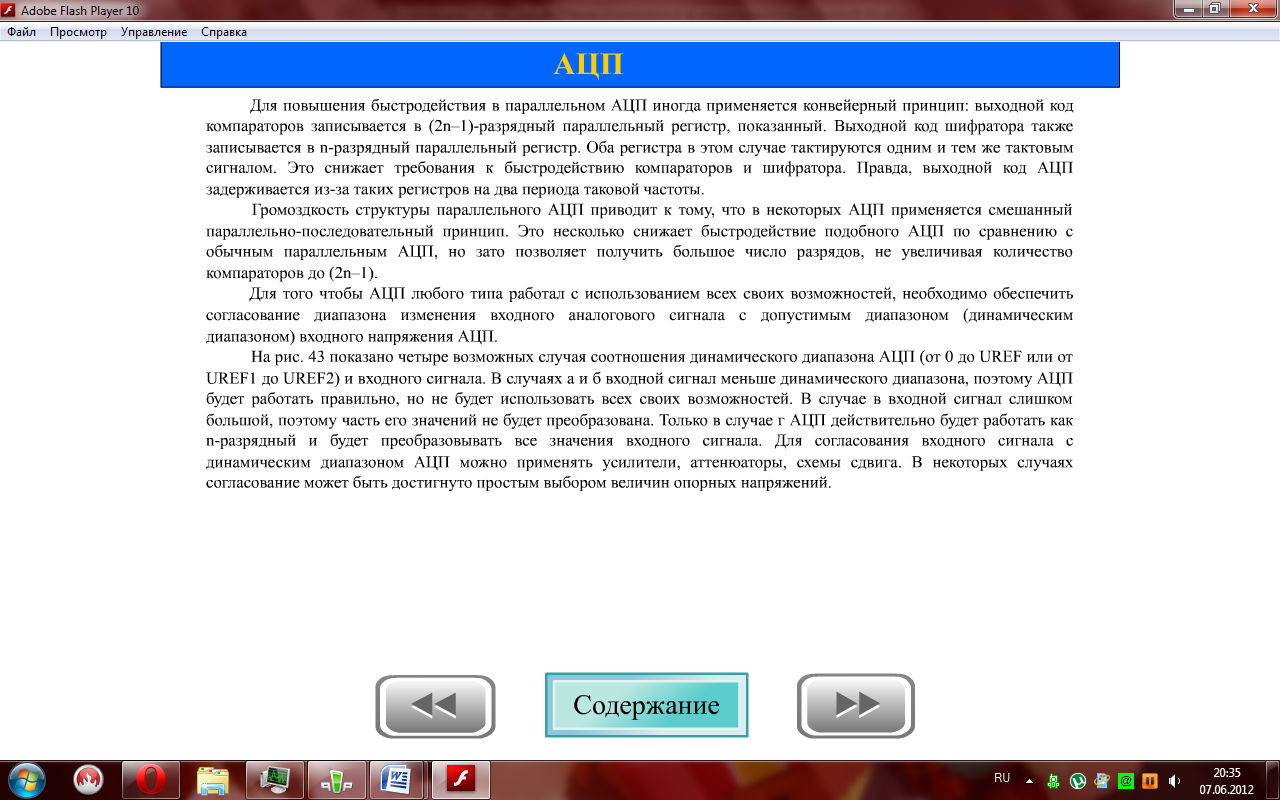Open the Файл menu
This screenshot has width=1280, height=800.
[21, 32]
